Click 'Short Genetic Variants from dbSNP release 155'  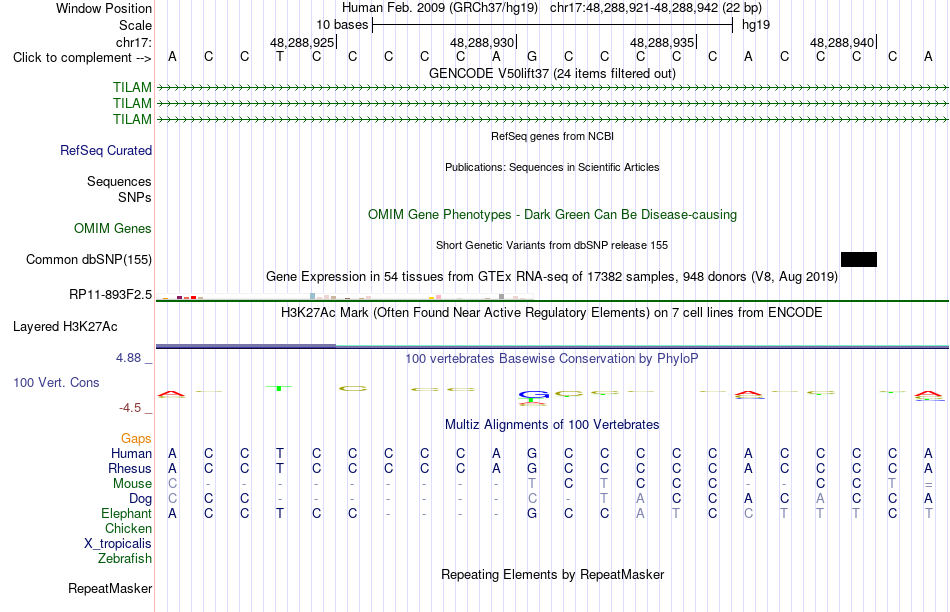click(x=552, y=245)
